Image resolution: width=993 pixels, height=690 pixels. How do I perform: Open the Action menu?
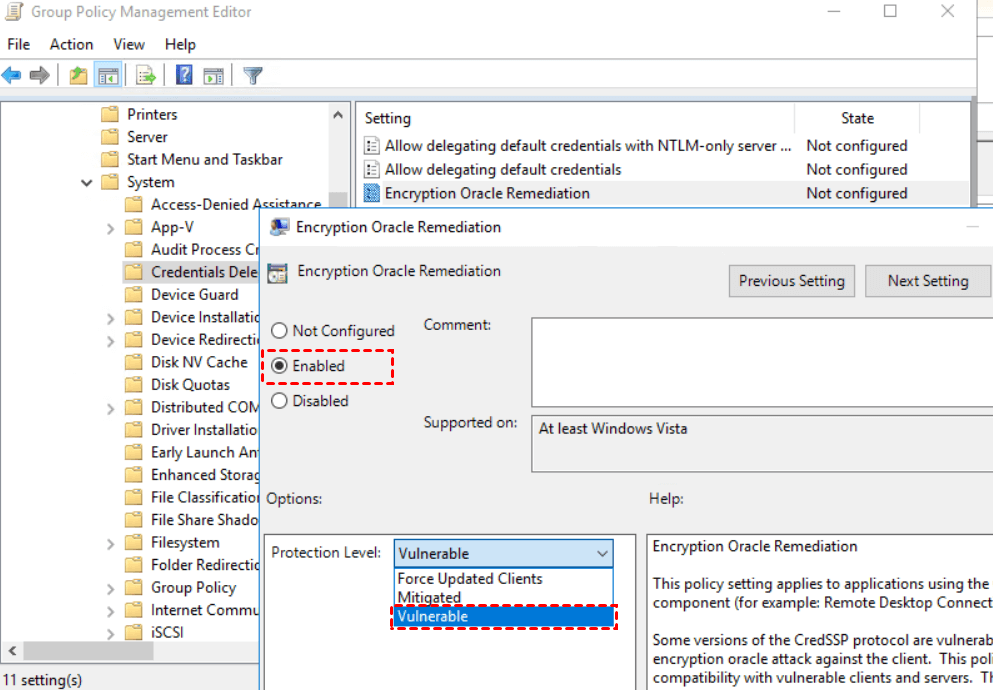point(71,44)
